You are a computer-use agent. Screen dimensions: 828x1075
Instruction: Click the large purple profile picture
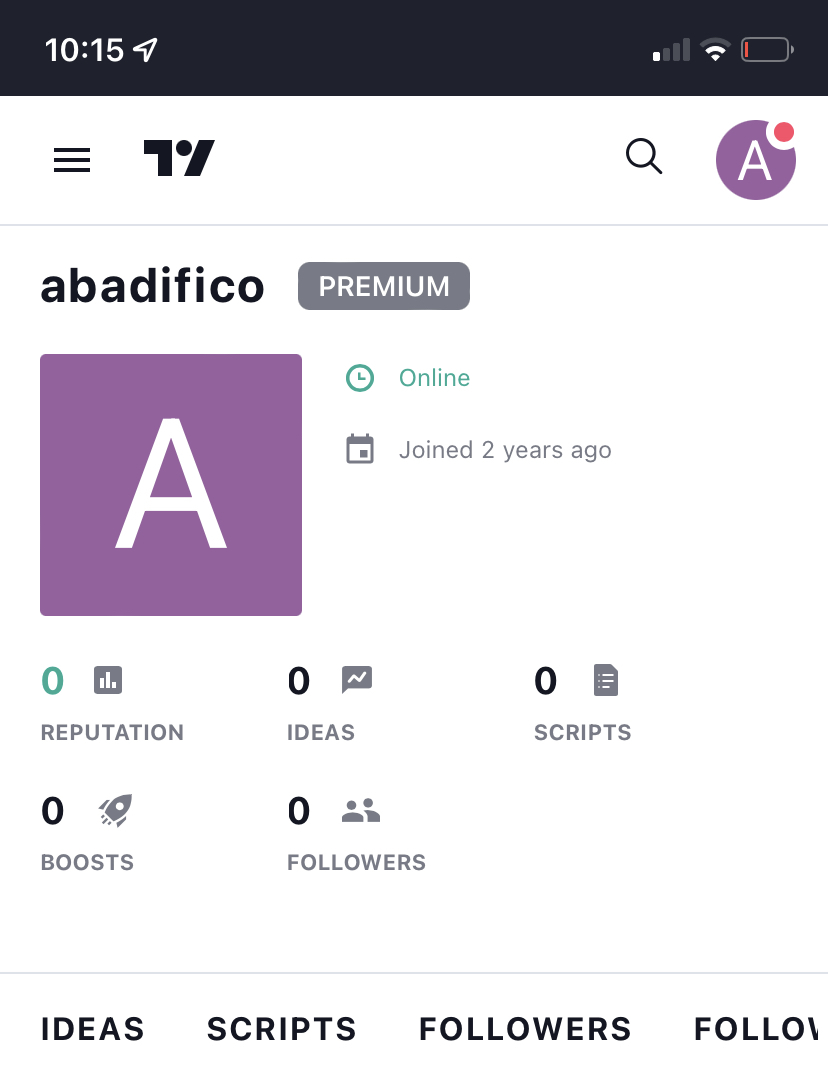point(171,485)
